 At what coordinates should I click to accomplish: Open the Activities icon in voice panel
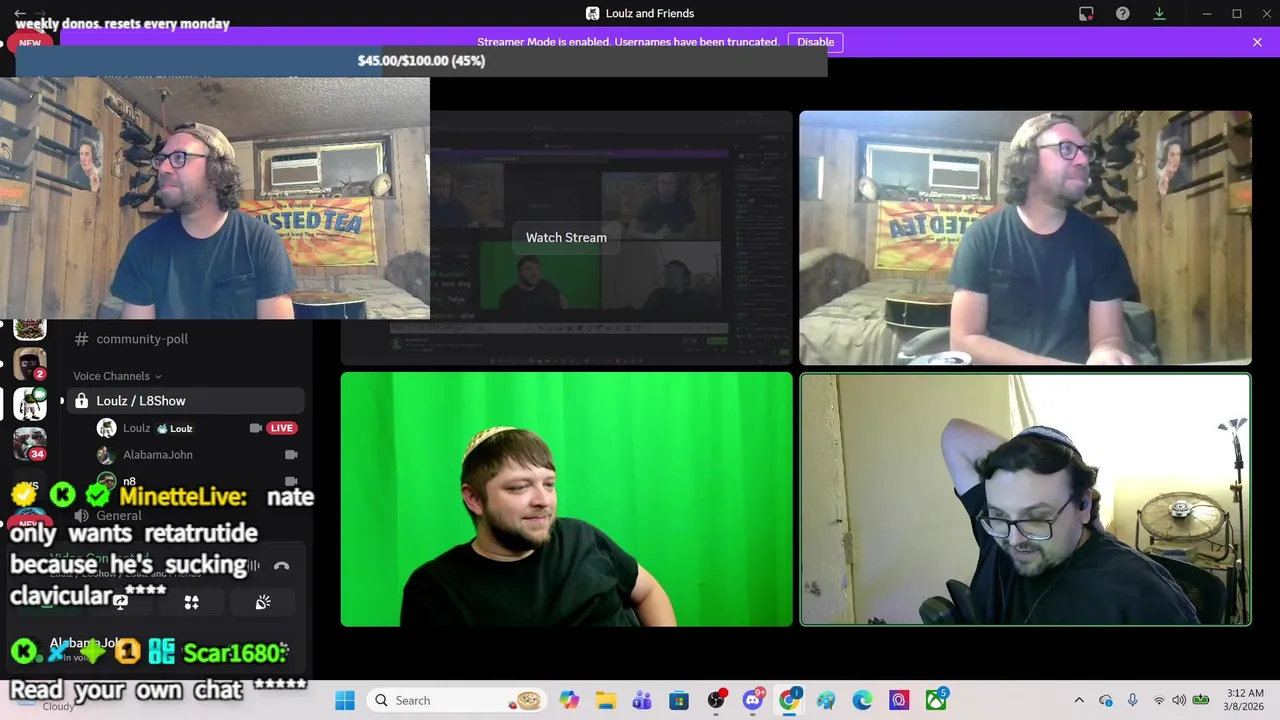[191, 602]
